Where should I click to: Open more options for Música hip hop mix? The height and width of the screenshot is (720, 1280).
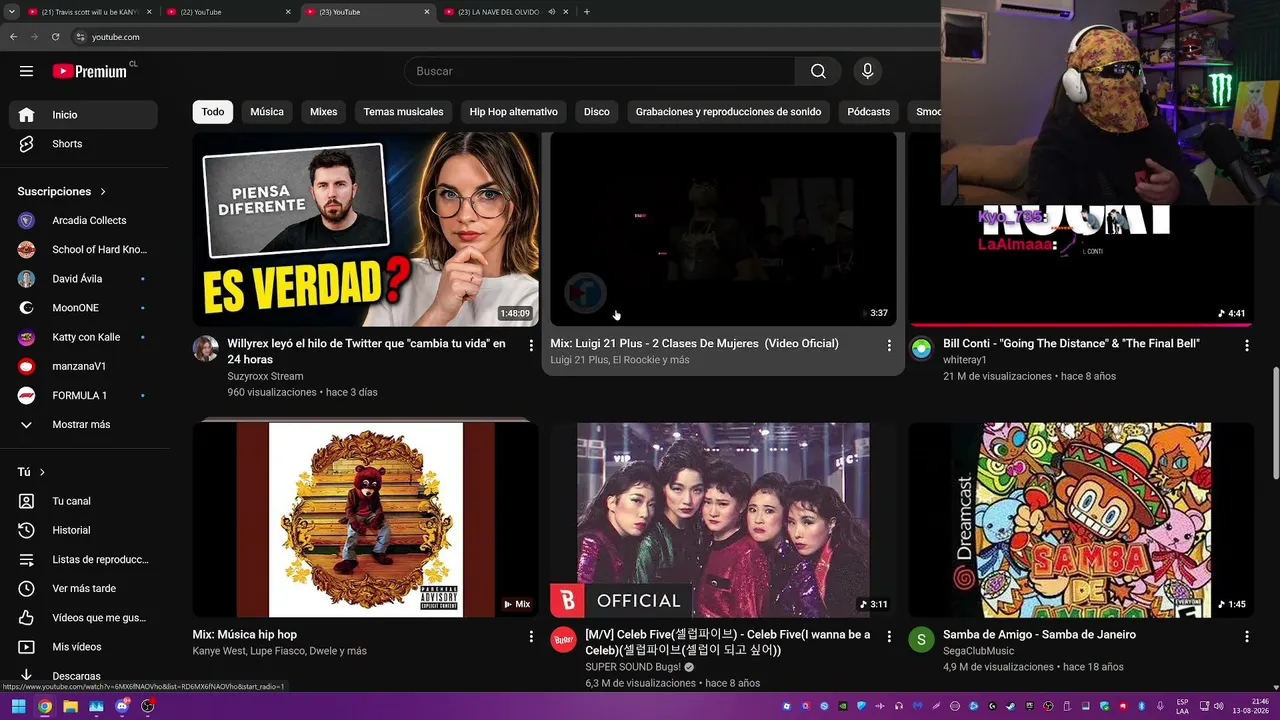pyautogui.click(x=531, y=637)
